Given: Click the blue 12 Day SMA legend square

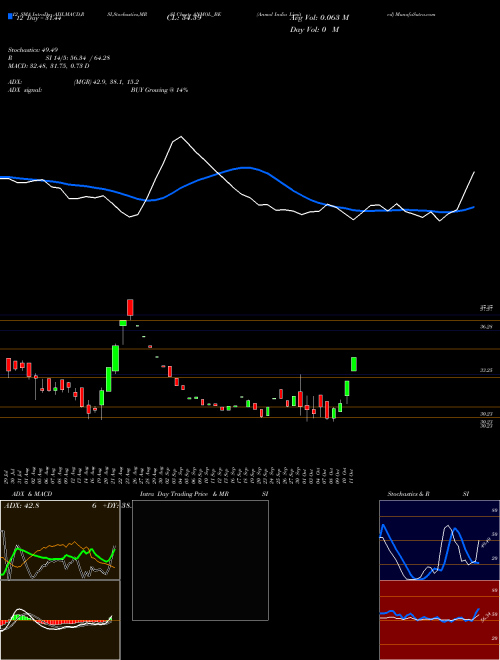Looking at the screenshot, I should [10, 16].
